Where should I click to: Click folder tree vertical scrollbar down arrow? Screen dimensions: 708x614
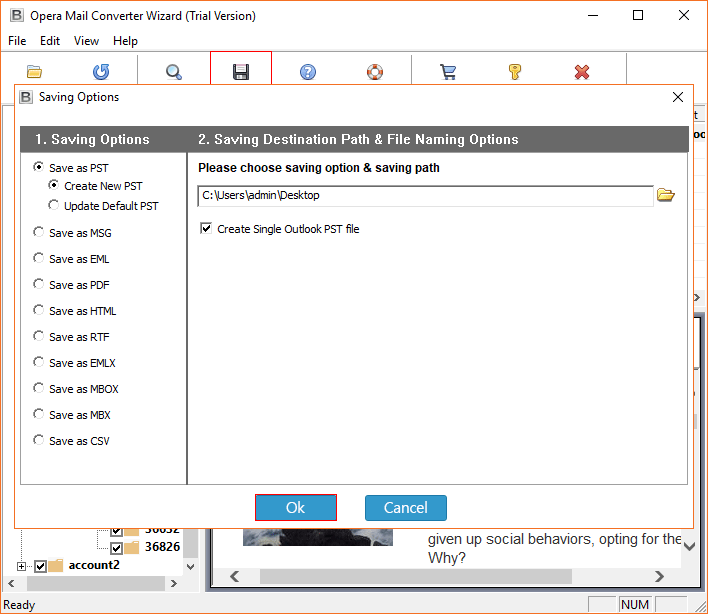[191, 567]
